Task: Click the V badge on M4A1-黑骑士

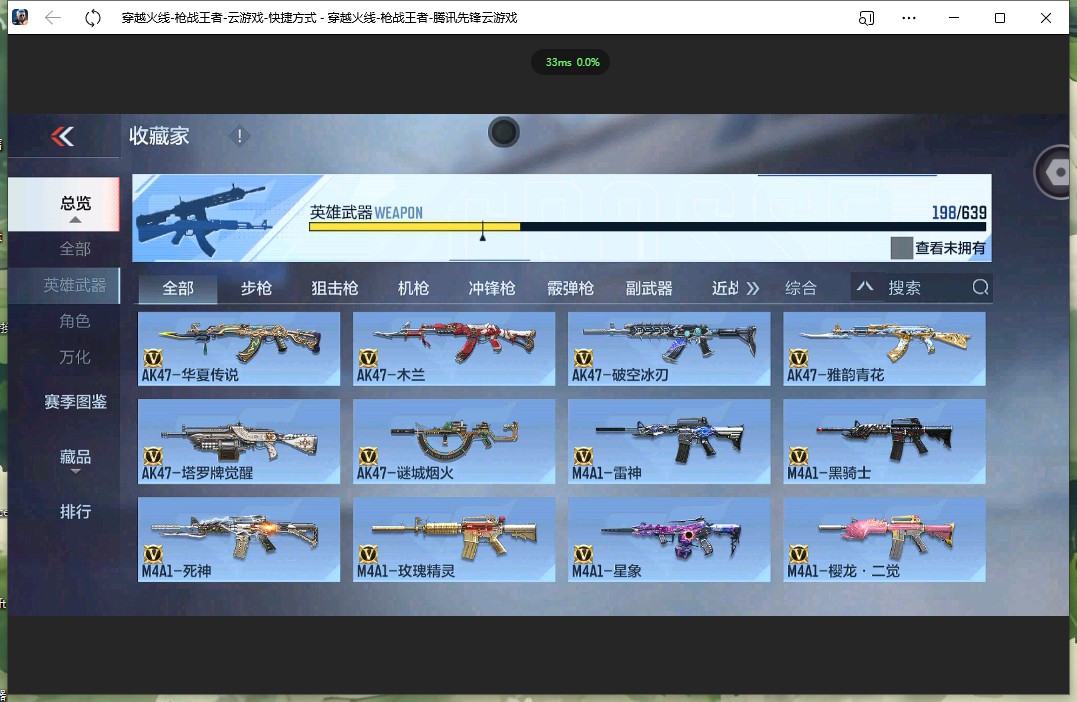Action: click(x=798, y=455)
